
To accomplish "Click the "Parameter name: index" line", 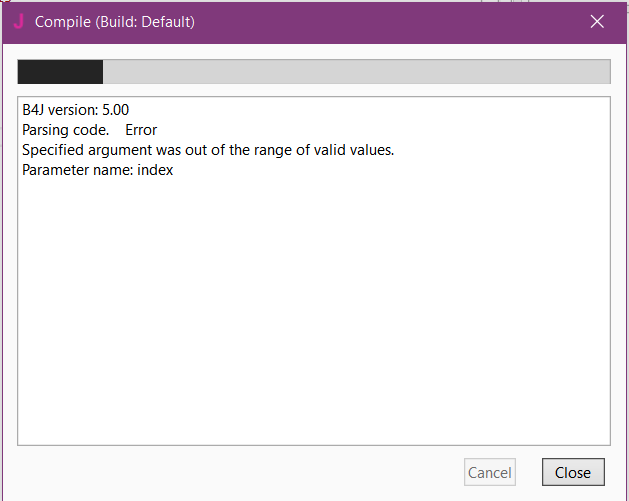I will click(97, 170).
